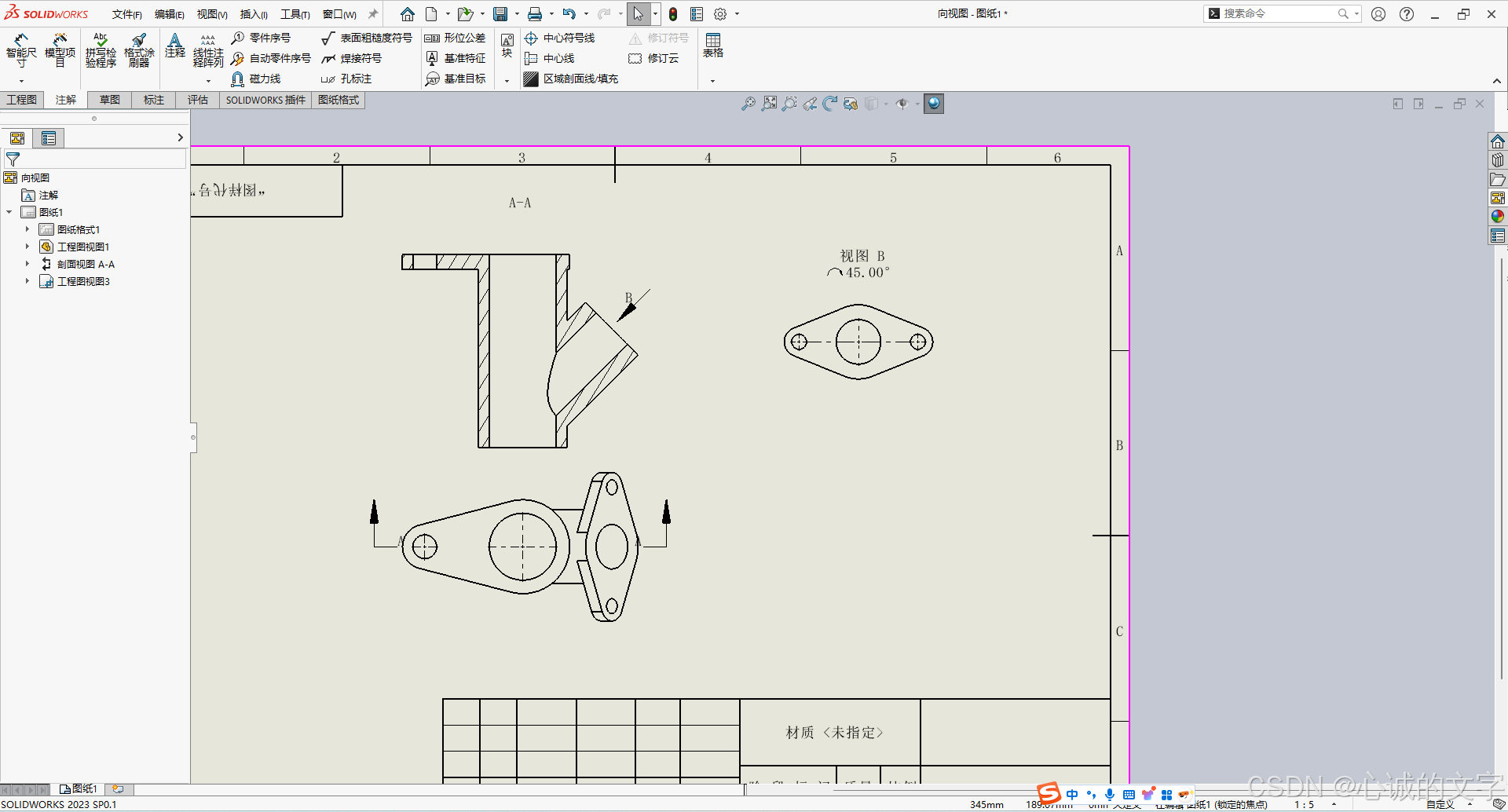Choose 自动零件序号 auto balloon
Screen dimensions: 1508x812
(271, 58)
